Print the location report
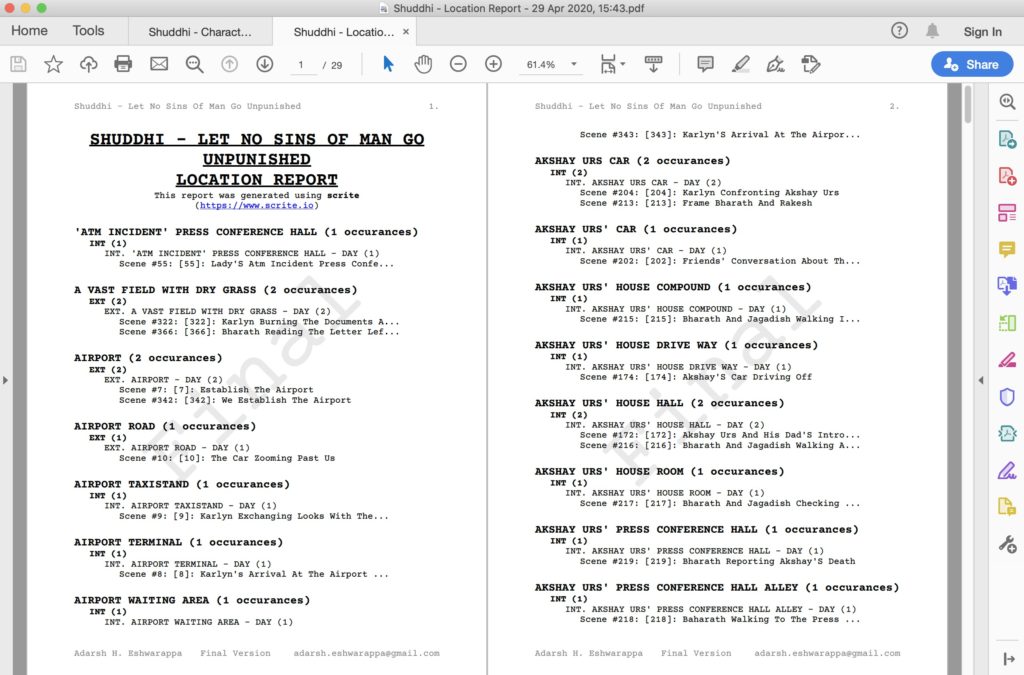 [x=123, y=64]
